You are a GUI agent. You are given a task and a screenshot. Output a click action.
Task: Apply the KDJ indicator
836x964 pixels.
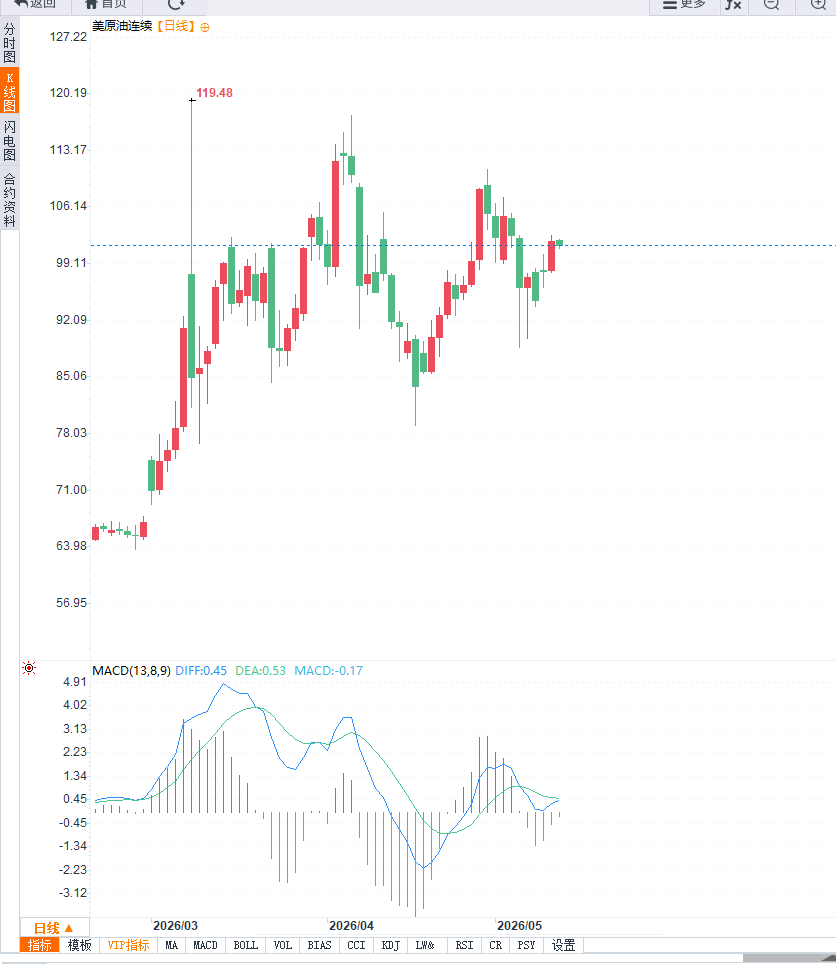(390, 946)
